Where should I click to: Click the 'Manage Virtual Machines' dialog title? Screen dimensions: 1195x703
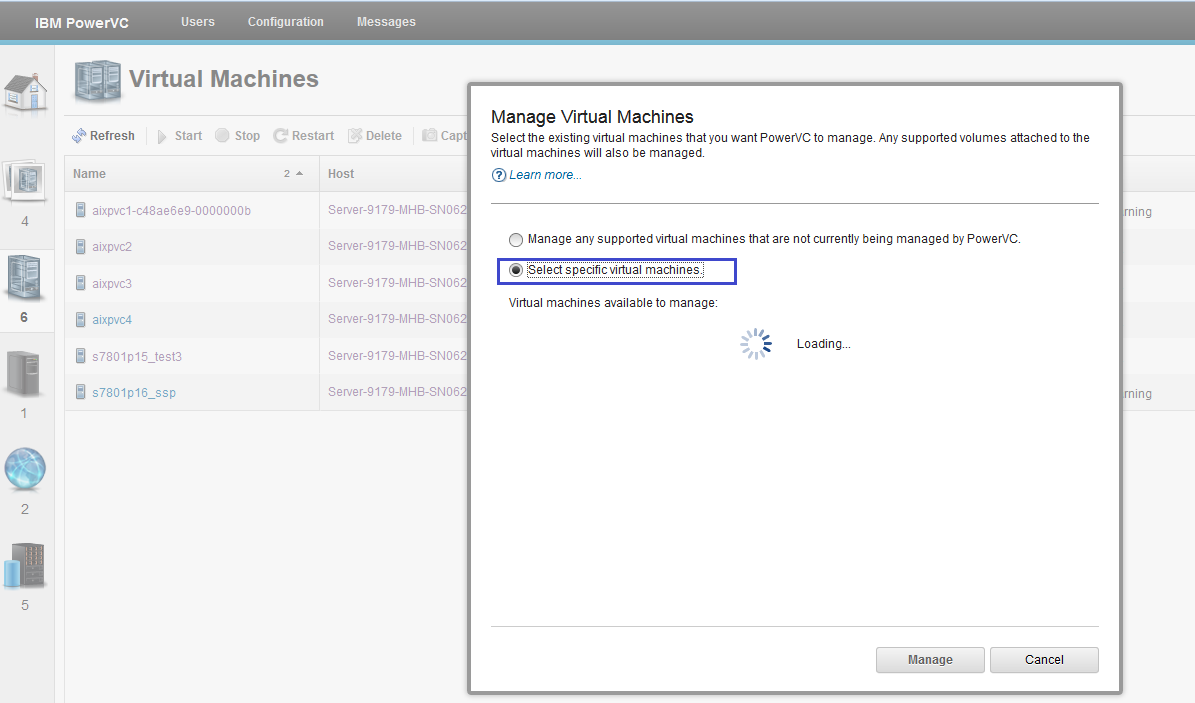pyautogui.click(x=592, y=117)
